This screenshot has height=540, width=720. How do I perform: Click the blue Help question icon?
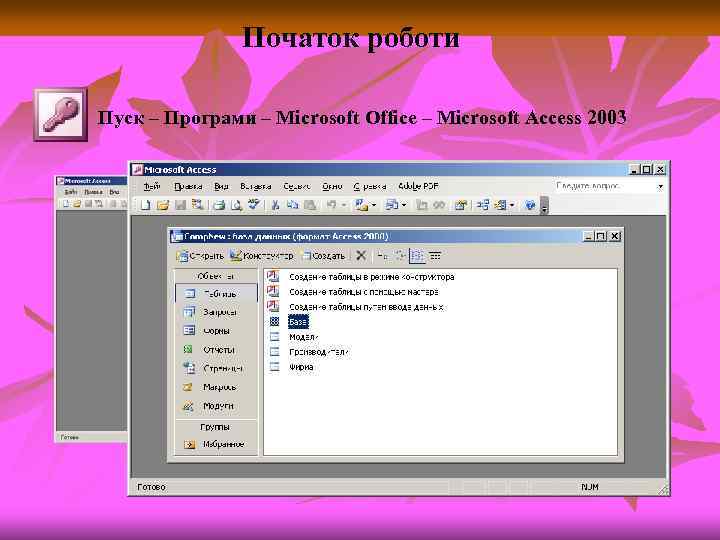pyautogui.click(x=530, y=205)
